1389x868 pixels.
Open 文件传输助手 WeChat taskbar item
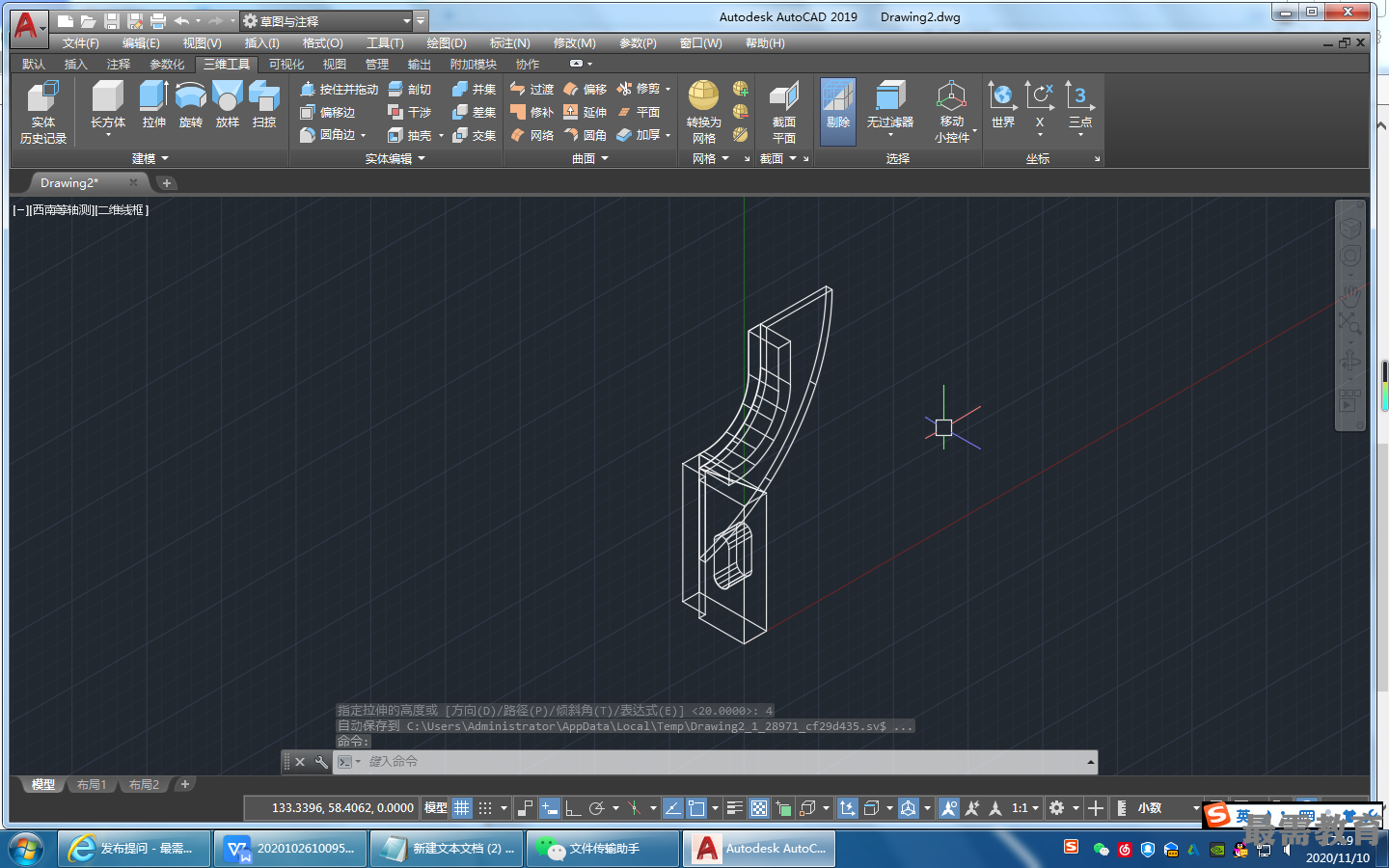tap(603, 849)
